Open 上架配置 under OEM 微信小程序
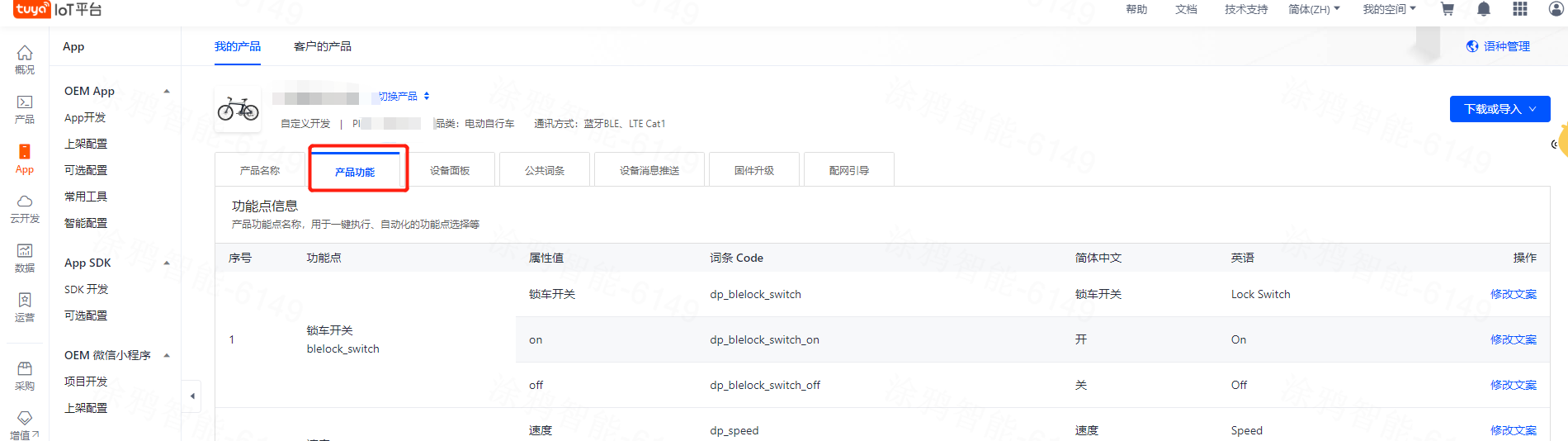 click(x=86, y=408)
